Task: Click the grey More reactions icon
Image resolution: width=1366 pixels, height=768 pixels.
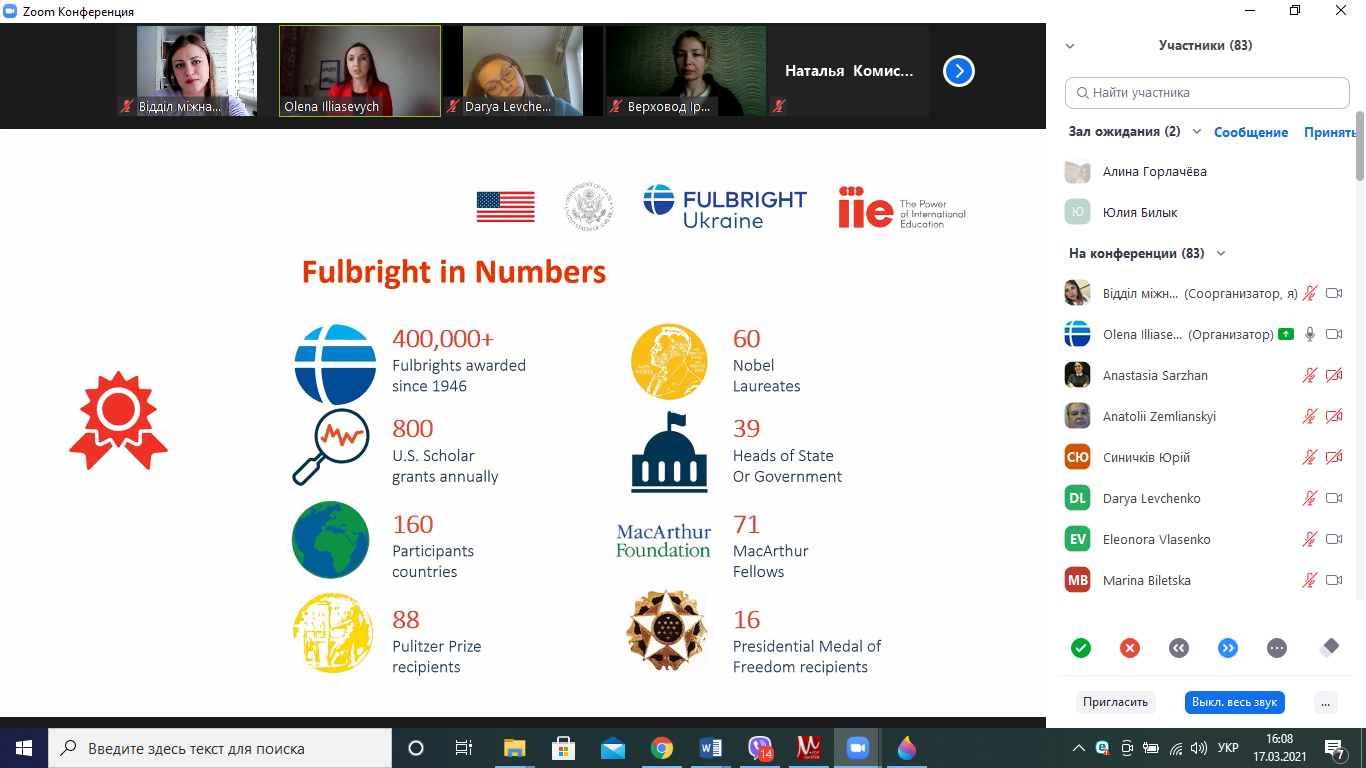Action: pos(1277,648)
